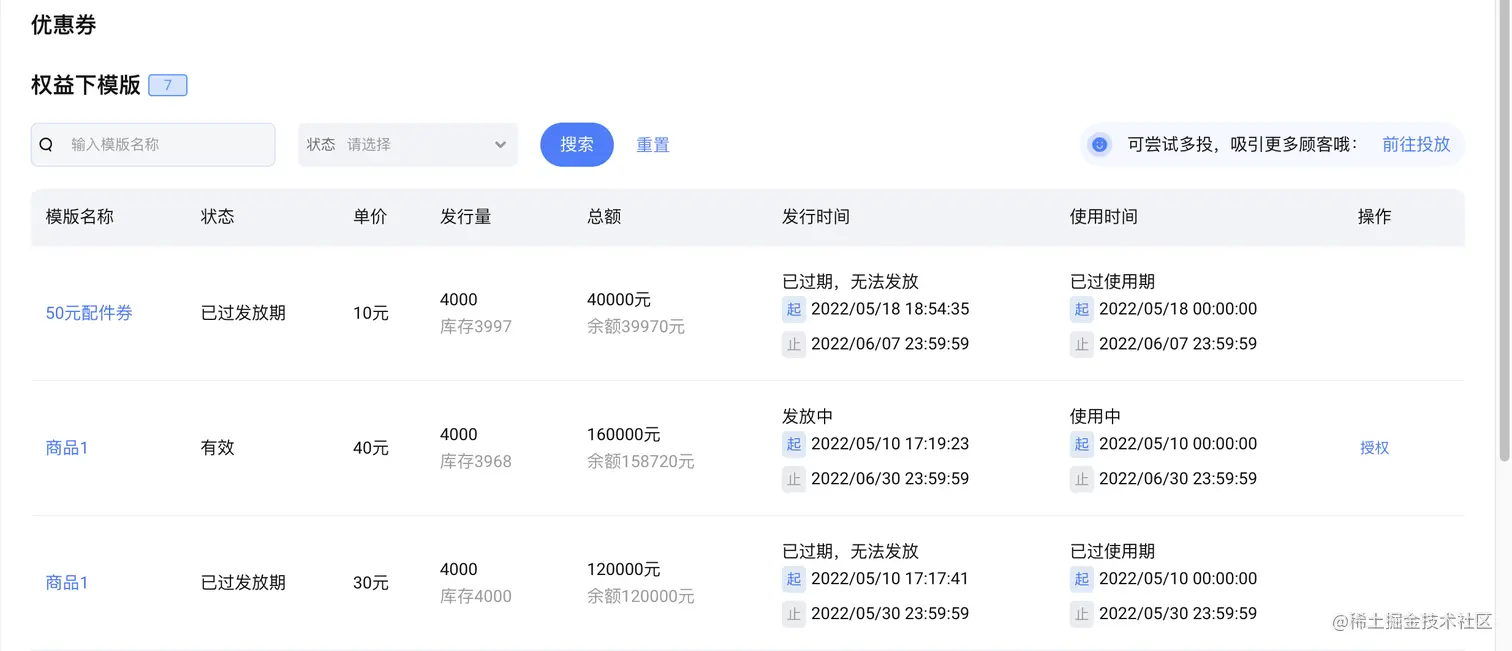Screen dimensions: 1512x651
Task: Click the 余额158720元 balance text
Action: click(641, 462)
